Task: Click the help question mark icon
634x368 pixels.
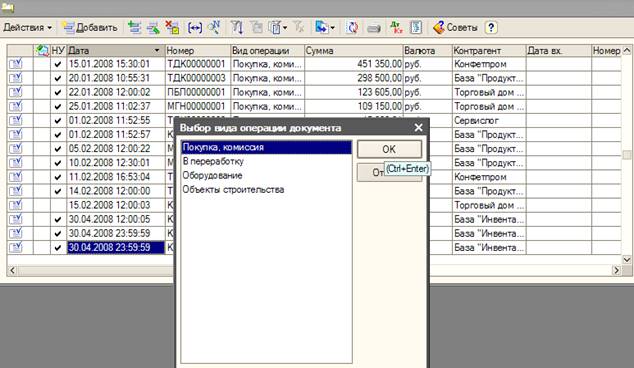Action: coord(491,27)
